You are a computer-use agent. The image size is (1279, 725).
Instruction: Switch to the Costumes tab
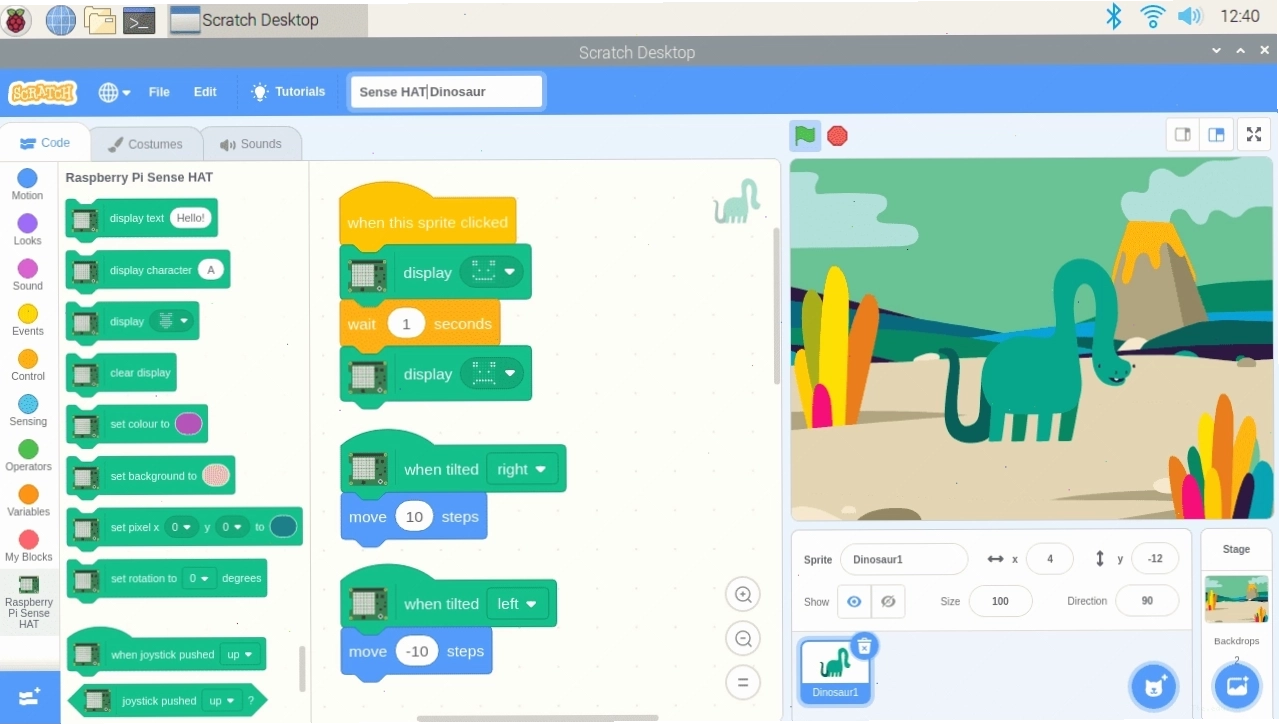click(x=145, y=144)
